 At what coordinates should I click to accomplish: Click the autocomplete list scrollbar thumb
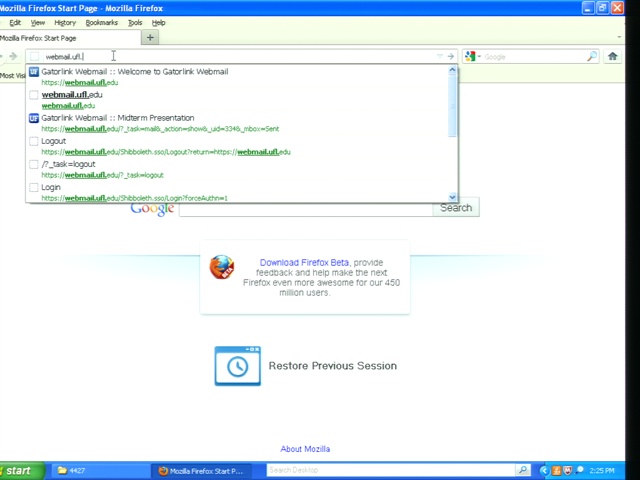click(452, 106)
